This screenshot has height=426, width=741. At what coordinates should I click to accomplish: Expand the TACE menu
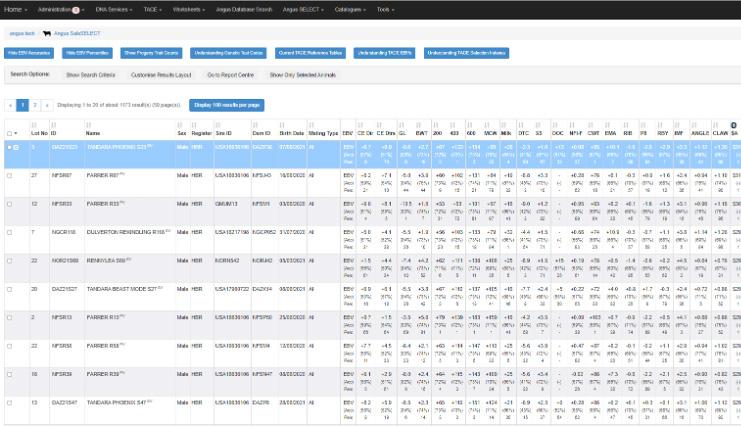click(x=153, y=9)
